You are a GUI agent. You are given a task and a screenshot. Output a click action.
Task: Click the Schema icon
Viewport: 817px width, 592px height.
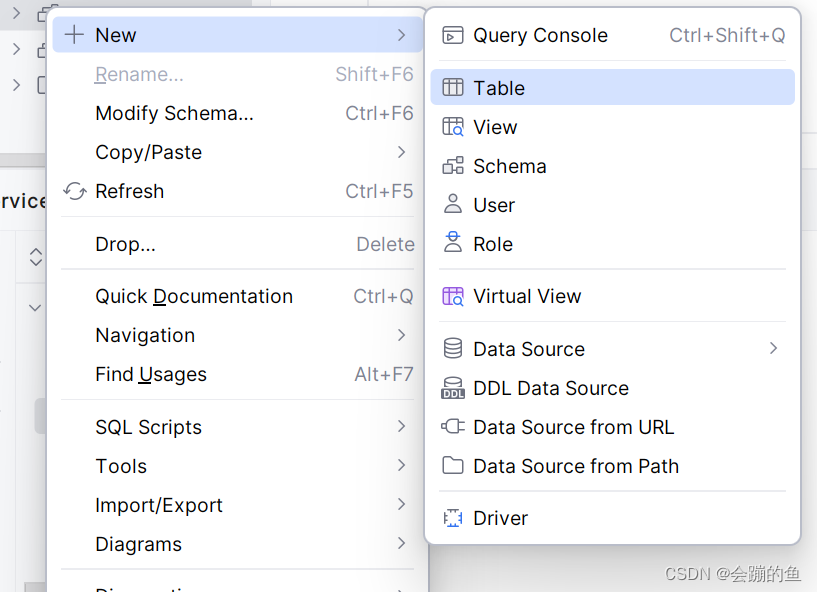(x=453, y=166)
